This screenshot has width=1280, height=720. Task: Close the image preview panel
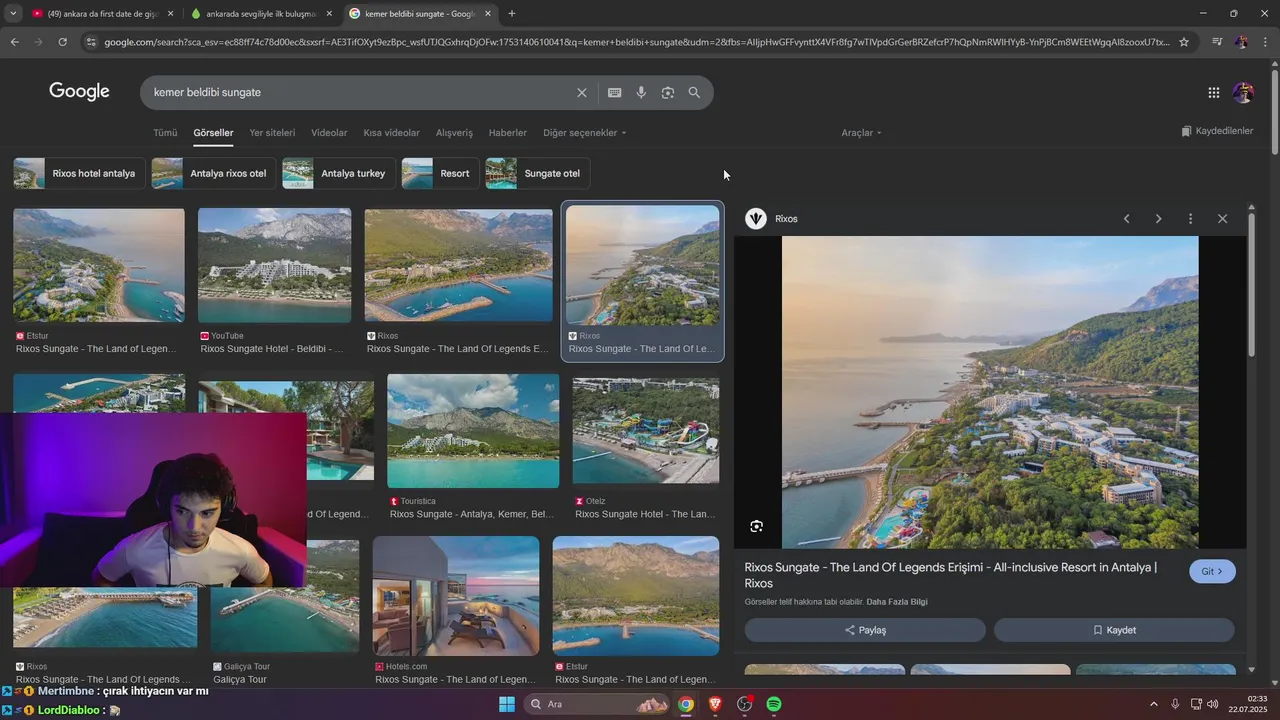(1222, 219)
